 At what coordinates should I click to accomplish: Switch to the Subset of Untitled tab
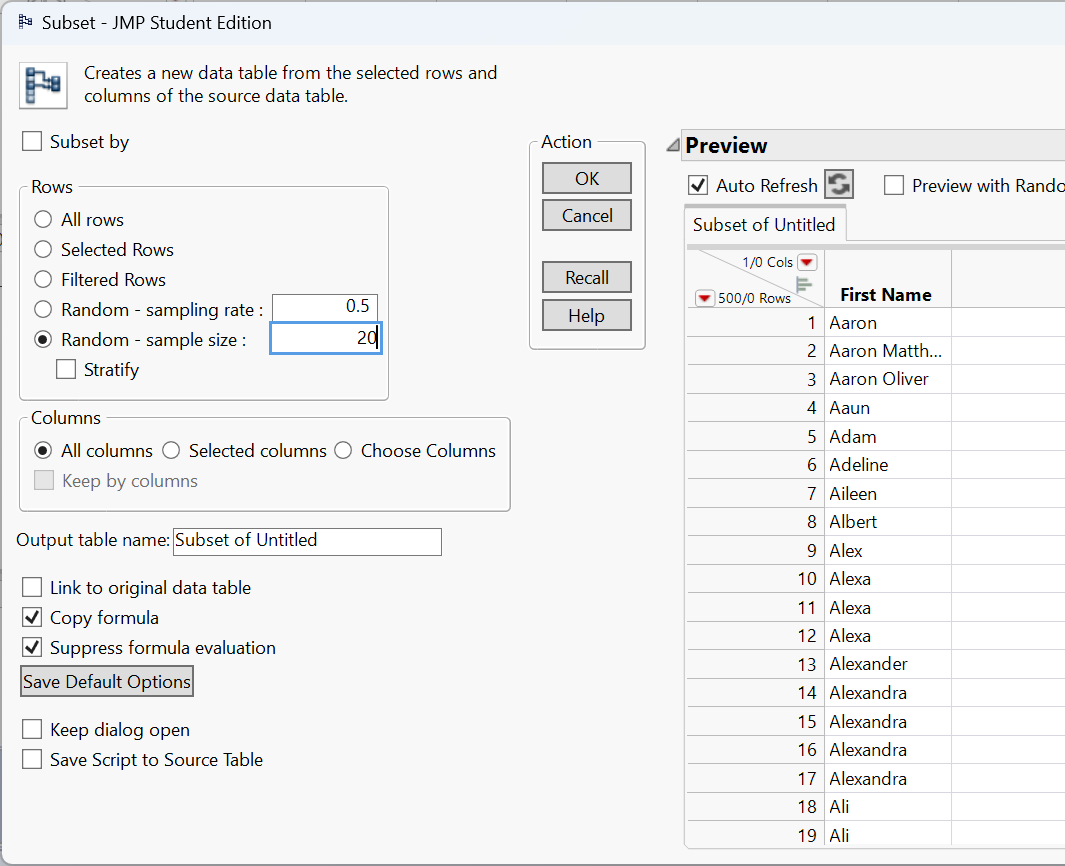click(764, 225)
